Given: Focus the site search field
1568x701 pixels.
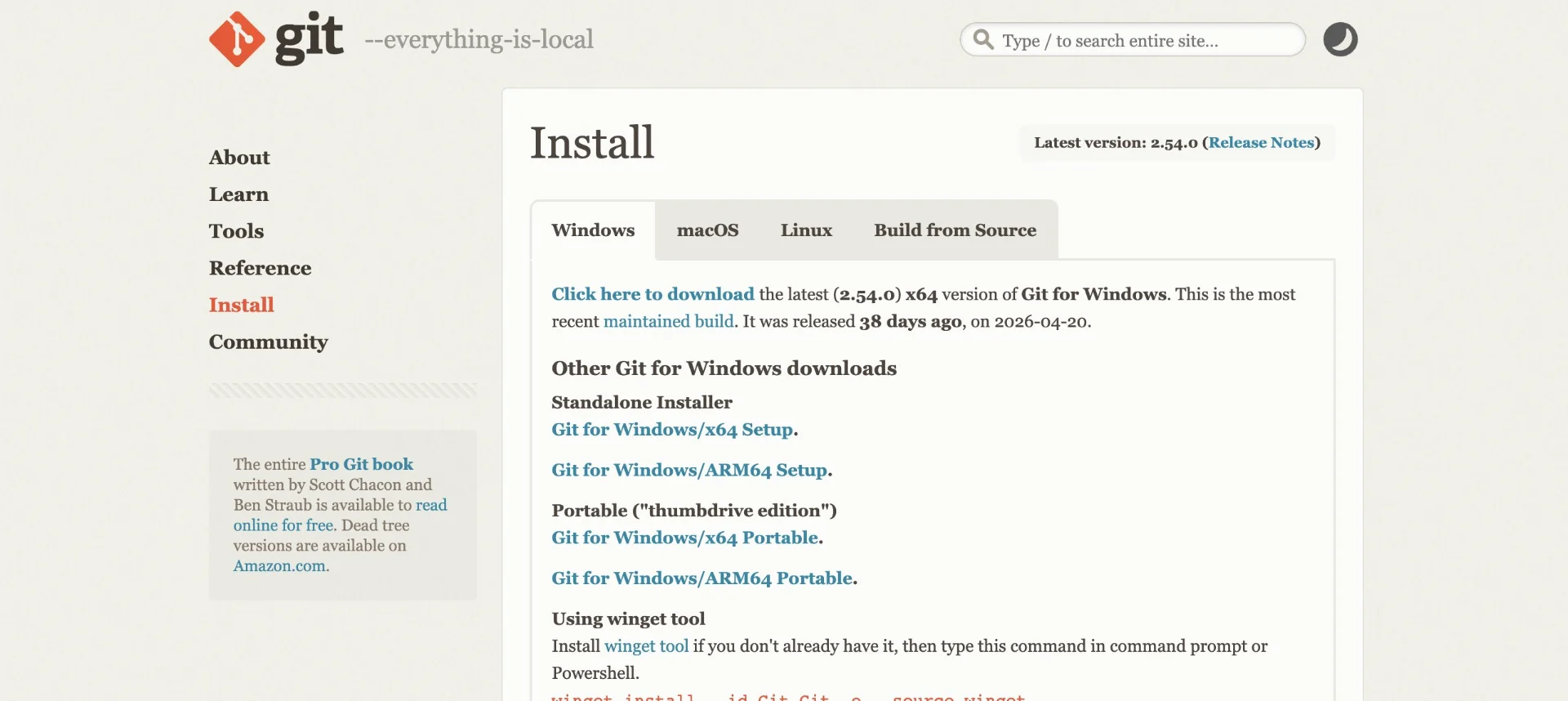Looking at the screenshot, I should click(x=1133, y=39).
